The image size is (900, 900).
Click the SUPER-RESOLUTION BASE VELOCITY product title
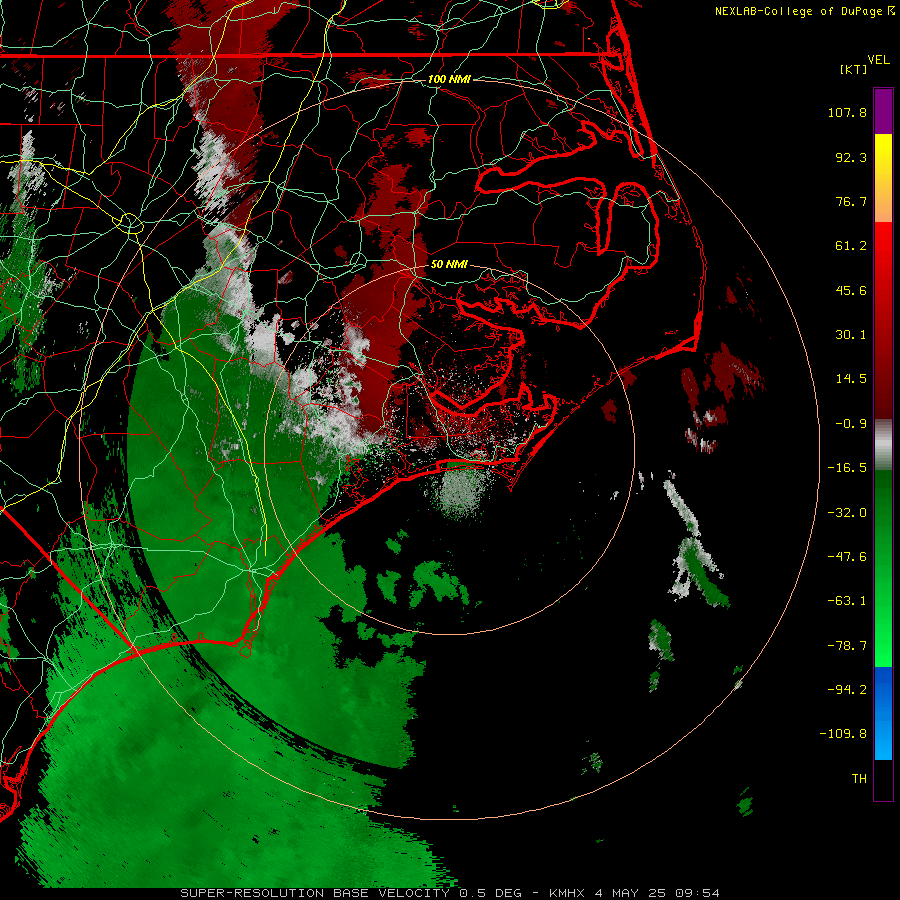(317, 893)
